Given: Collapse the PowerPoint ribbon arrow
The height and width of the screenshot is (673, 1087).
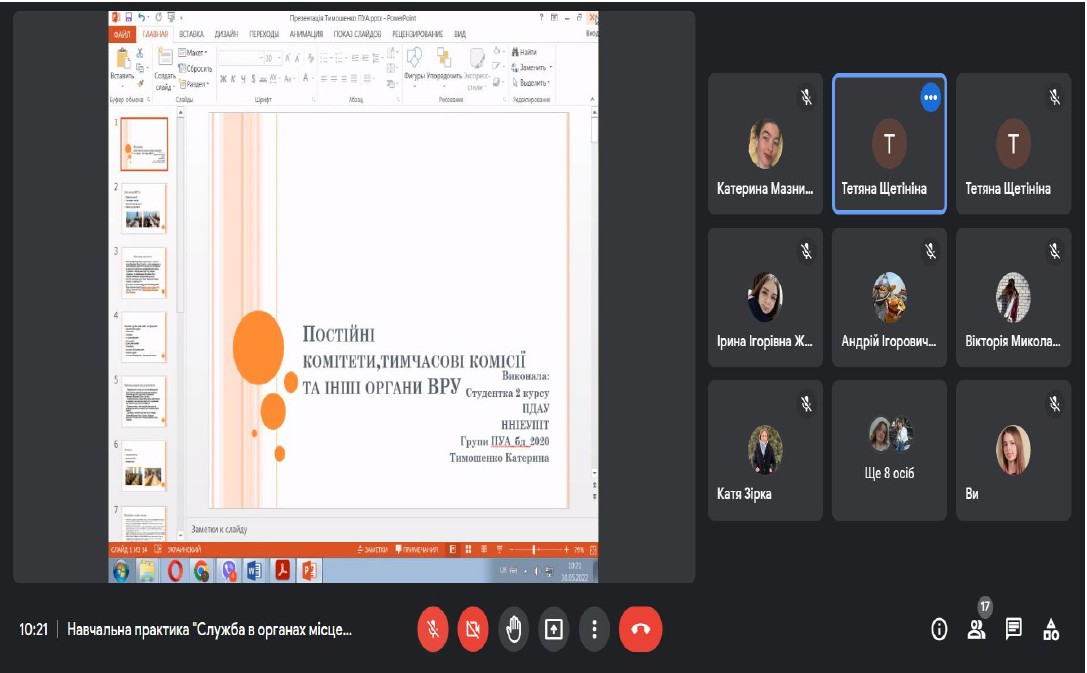Looking at the screenshot, I should 592,99.
